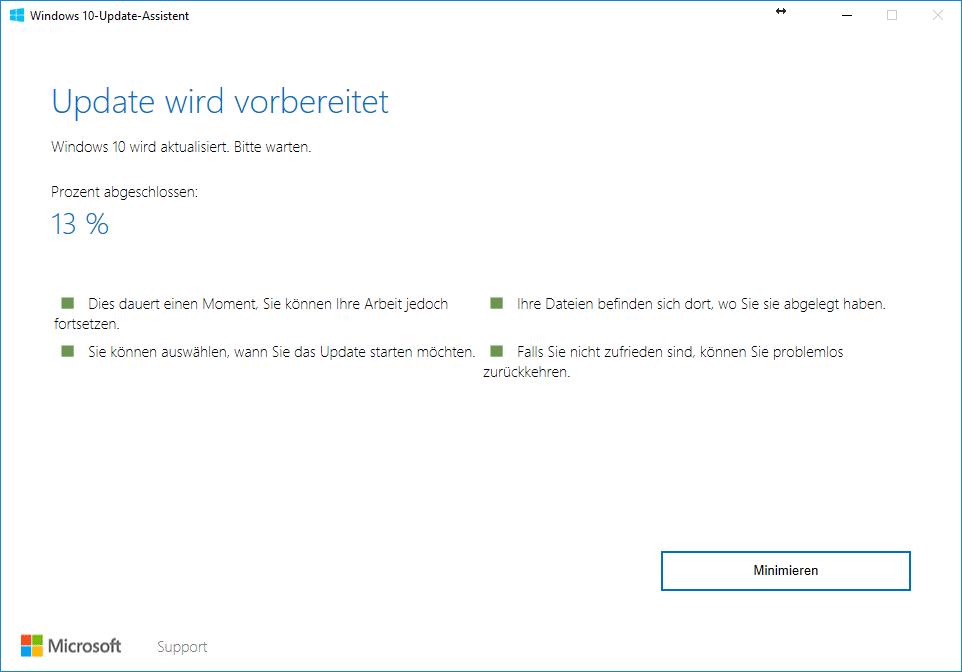
Task: Click the label 'Prozent abgeschlossen:'
Action: pyautogui.click(x=125, y=192)
